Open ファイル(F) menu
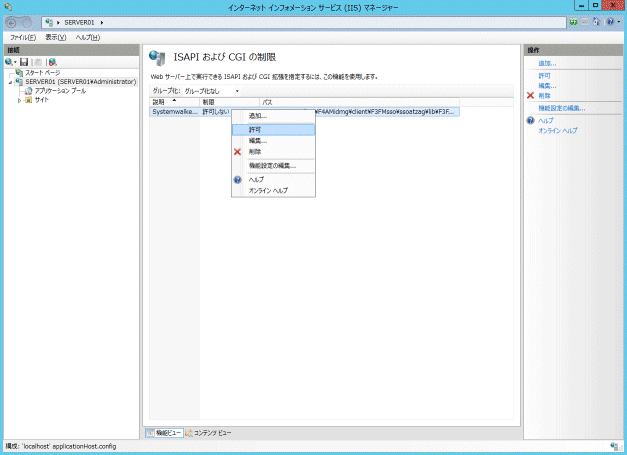This screenshot has width=627, height=455. tap(23, 37)
